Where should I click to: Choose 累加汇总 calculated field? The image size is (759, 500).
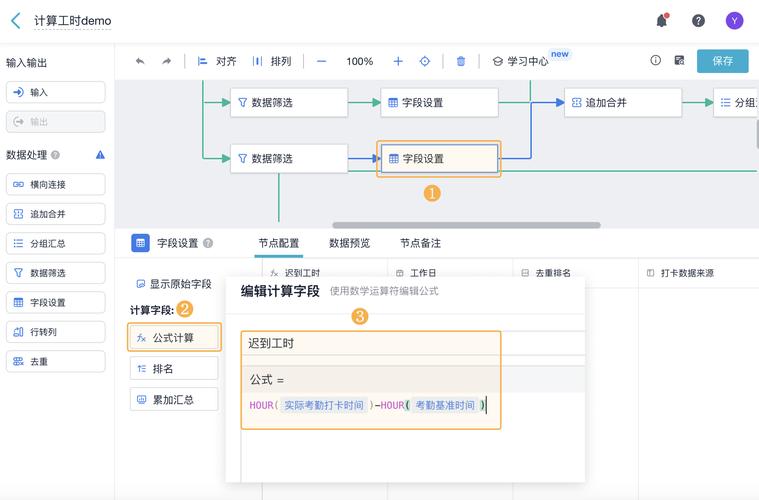point(174,400)
